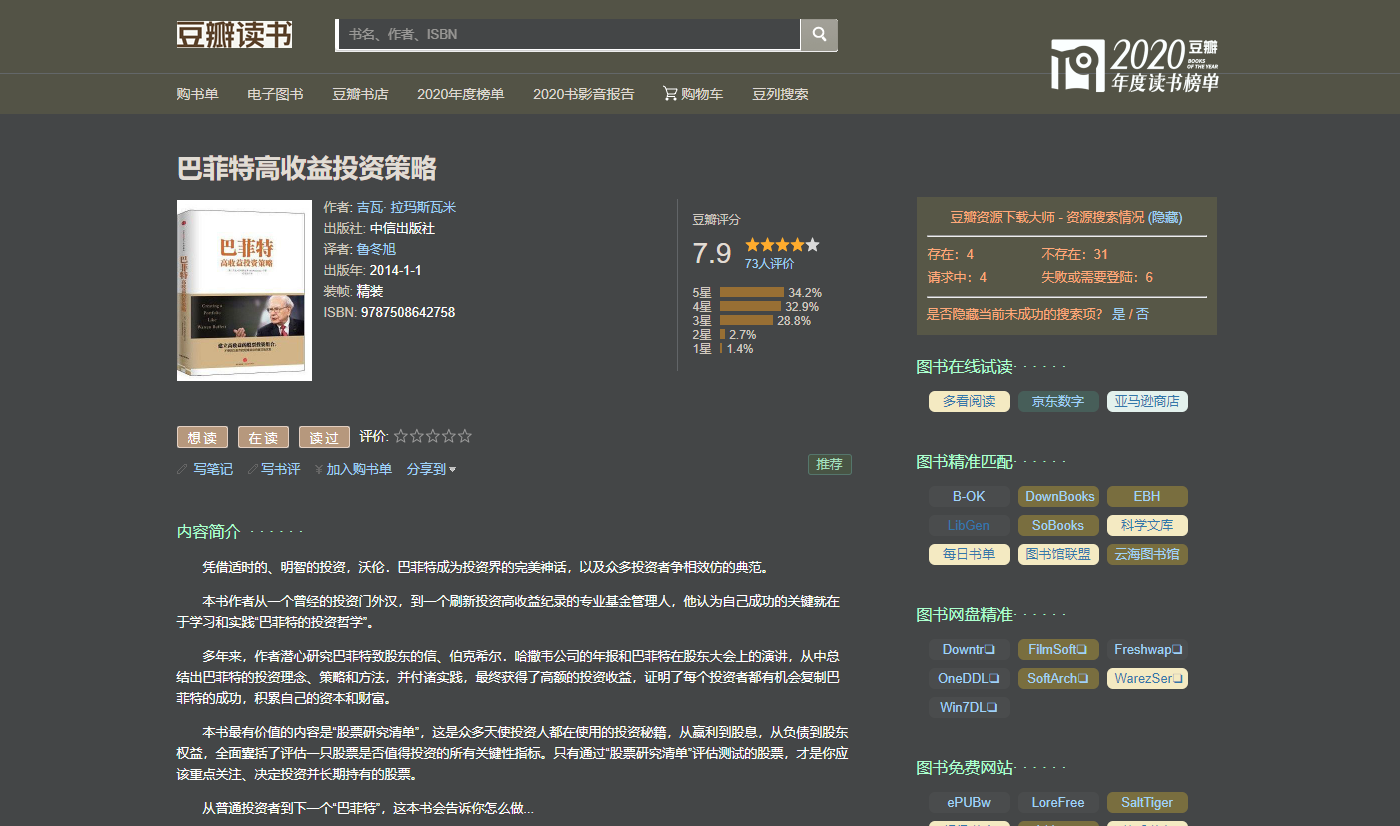Open the LibGen book match
This screenshot has height=826, width=1400.
[969, 525]
